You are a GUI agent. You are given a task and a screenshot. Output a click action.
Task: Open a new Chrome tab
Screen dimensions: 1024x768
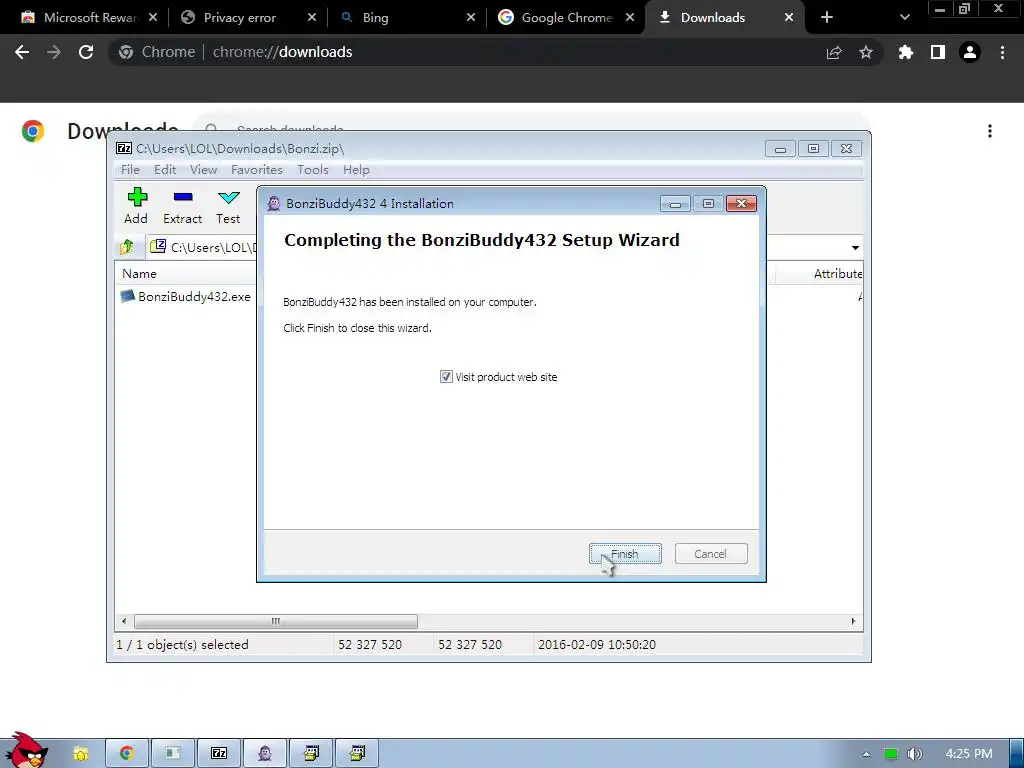tap(827, 18)
